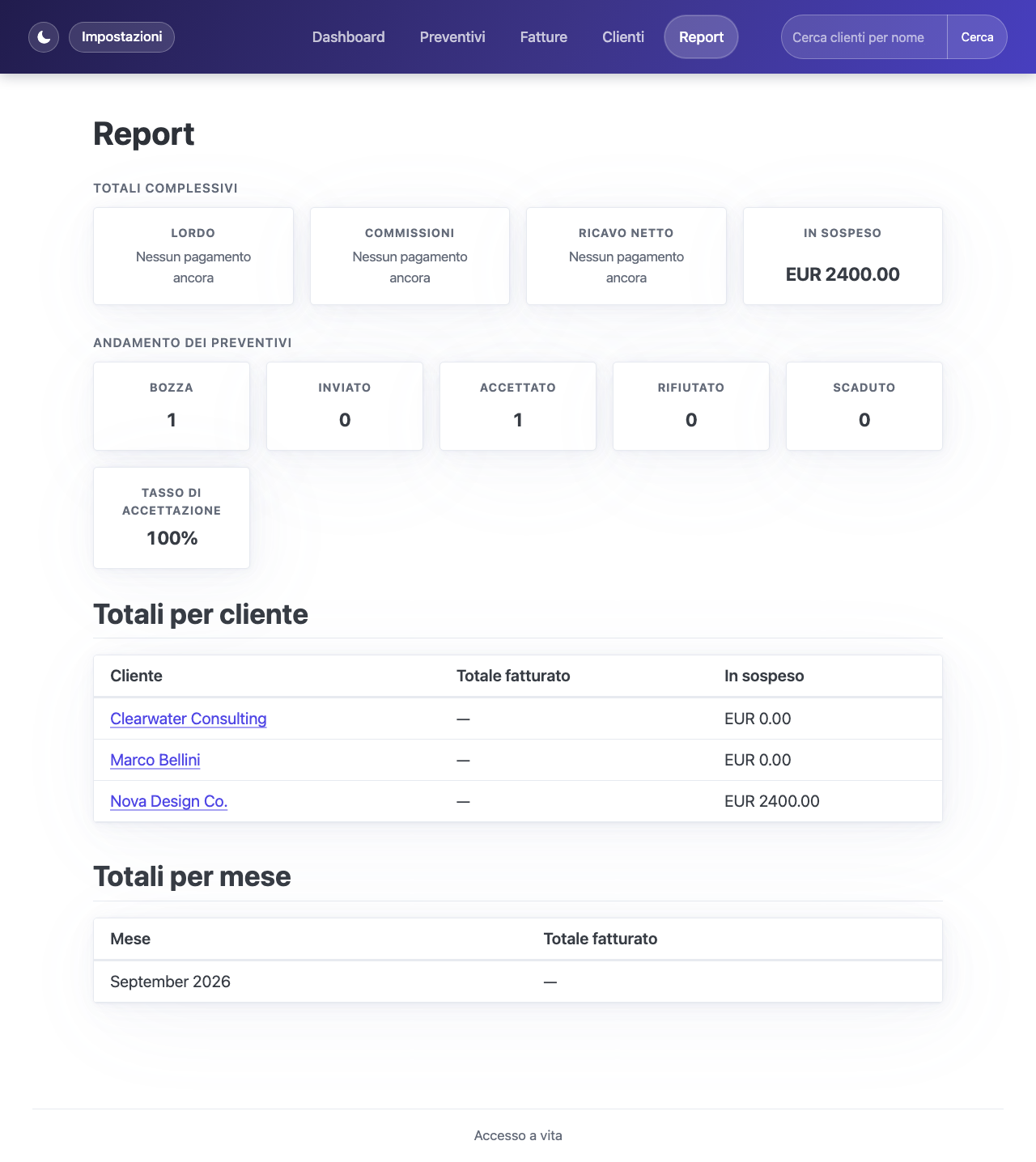
Task: Focus the client name search field
Action: (x=864, y=37)
